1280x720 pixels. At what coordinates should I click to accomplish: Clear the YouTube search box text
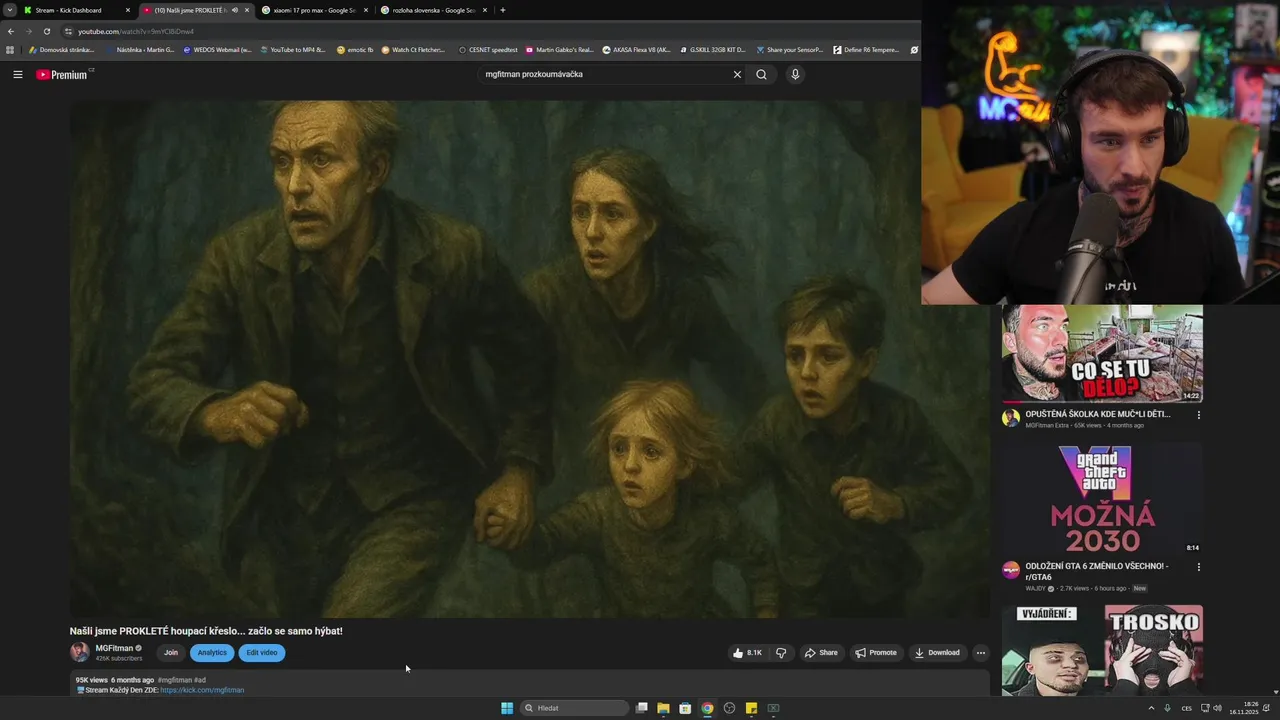point(737,74)
